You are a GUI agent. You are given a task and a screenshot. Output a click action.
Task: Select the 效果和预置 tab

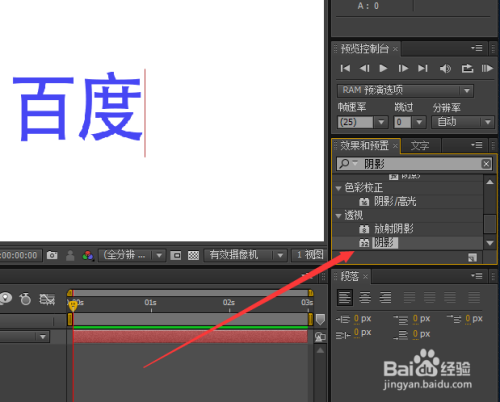364,146
